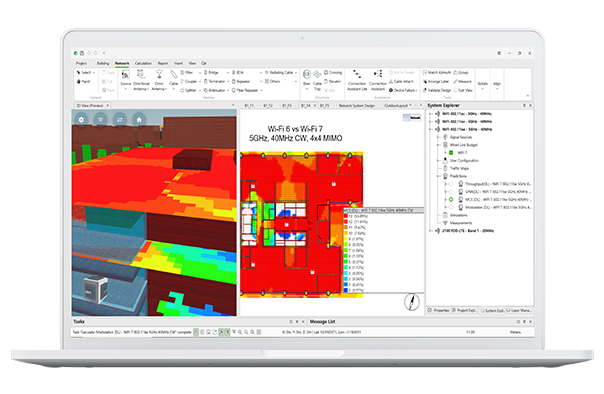Click the home button in 3D view
604x394 pixels.
(x=139, y=120)
